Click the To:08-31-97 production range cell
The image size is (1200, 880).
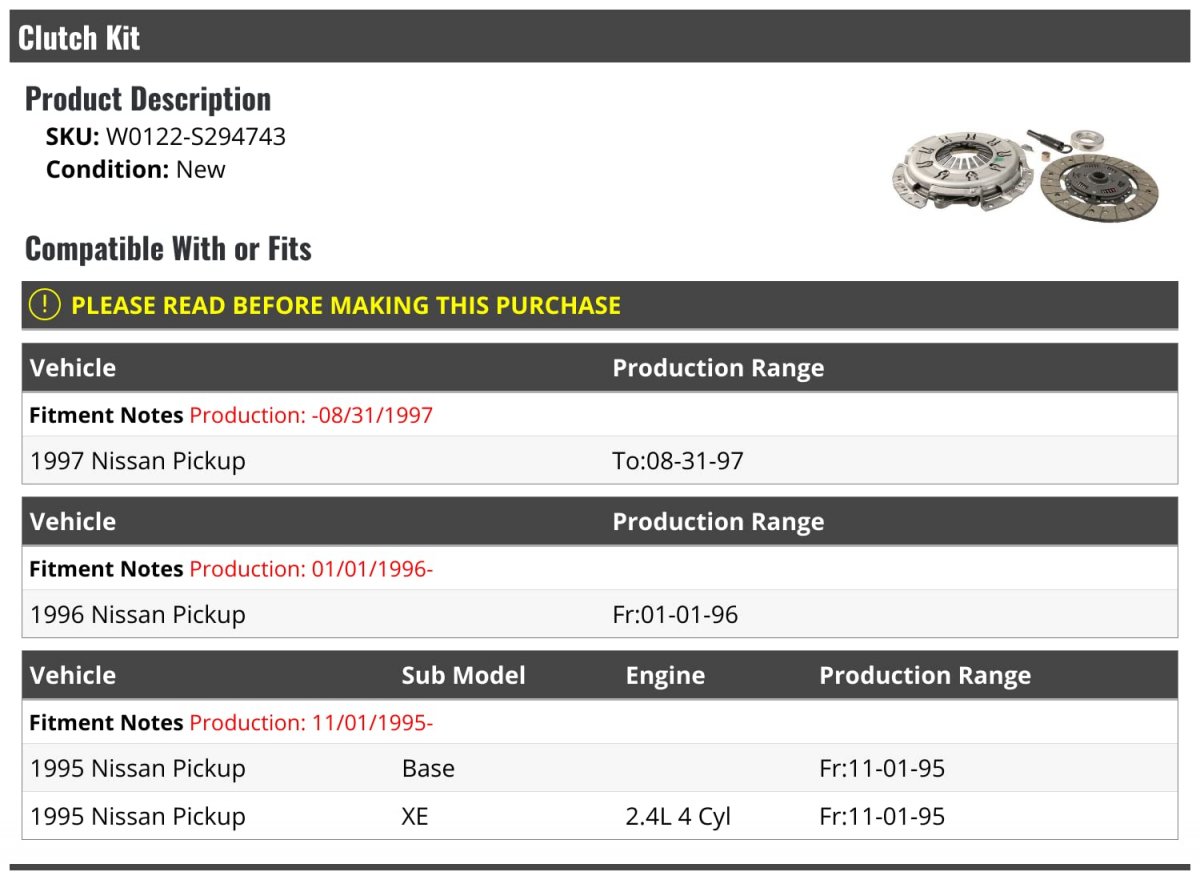pyautogui.click(x=678, y=461)
